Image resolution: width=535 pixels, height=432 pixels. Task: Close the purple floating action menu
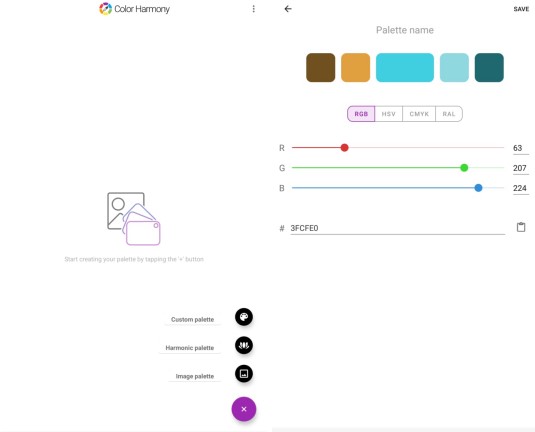point(244,409)
